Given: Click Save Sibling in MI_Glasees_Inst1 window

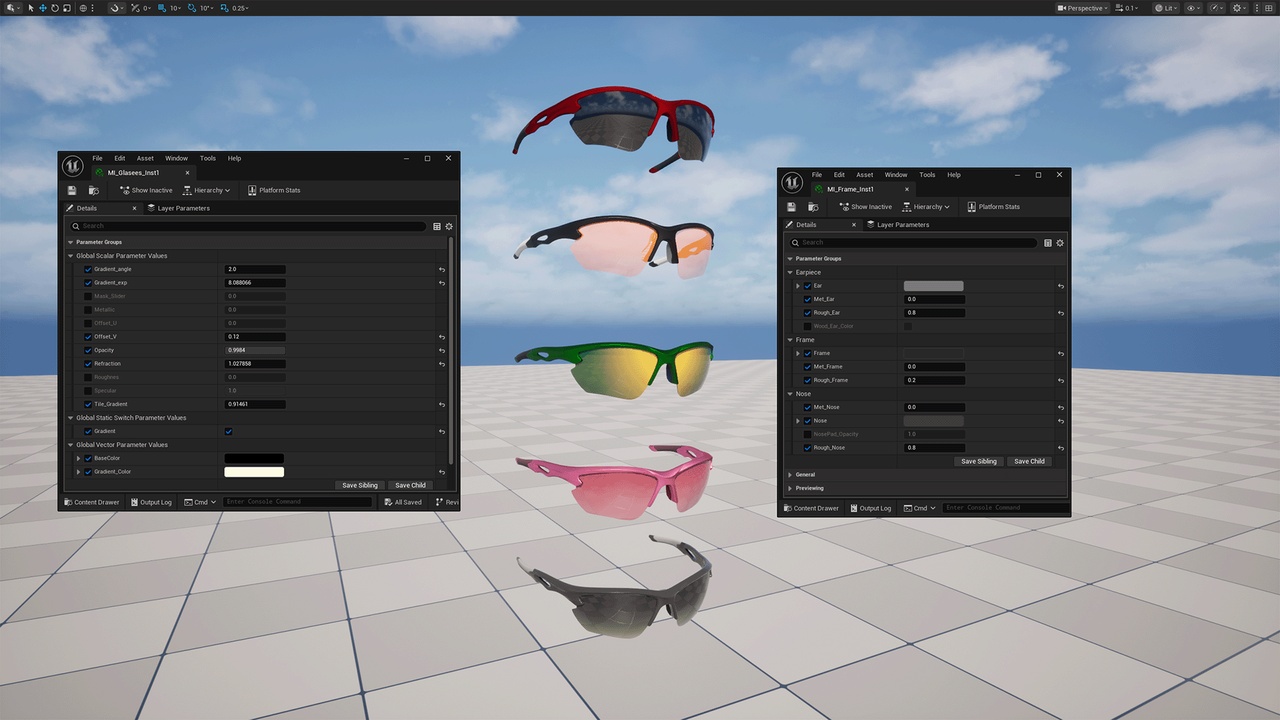Looking at the screenshot, I should [360, 485].
